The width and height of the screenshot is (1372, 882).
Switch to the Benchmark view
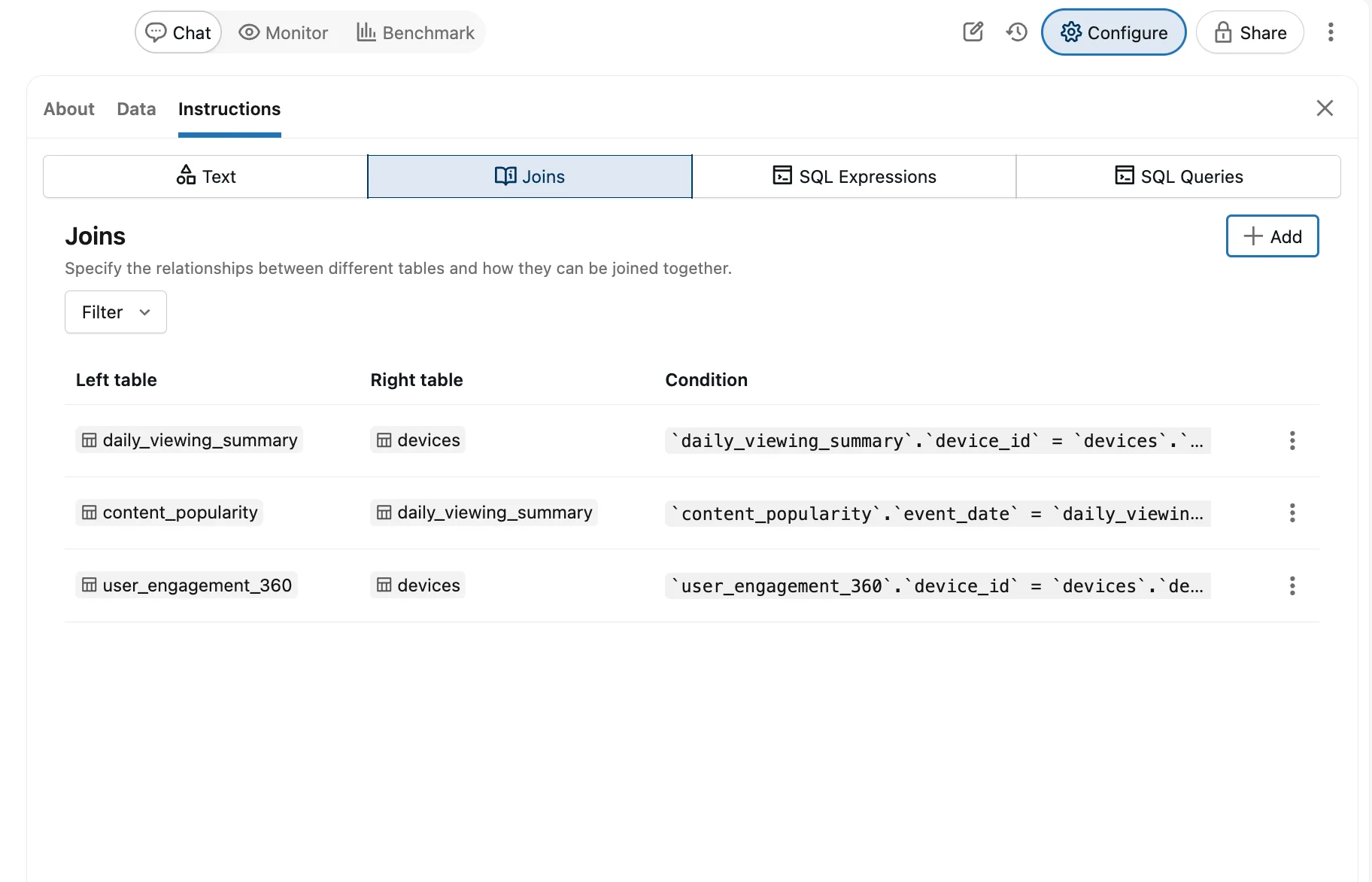tap(415, 32)
